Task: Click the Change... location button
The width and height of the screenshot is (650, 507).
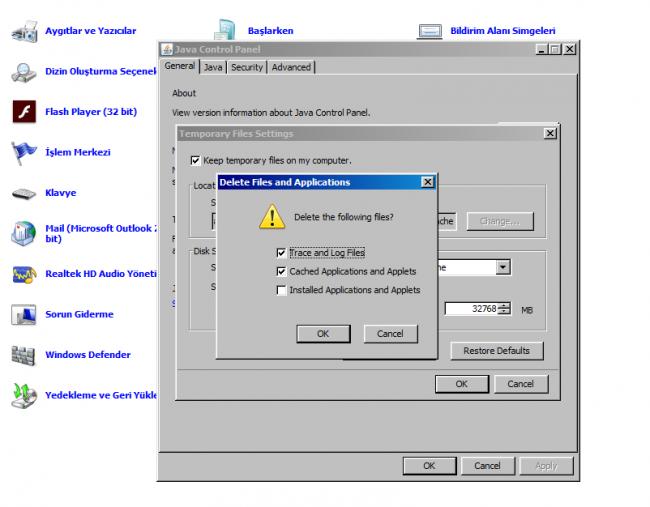Action: click(x=500, y=221)
